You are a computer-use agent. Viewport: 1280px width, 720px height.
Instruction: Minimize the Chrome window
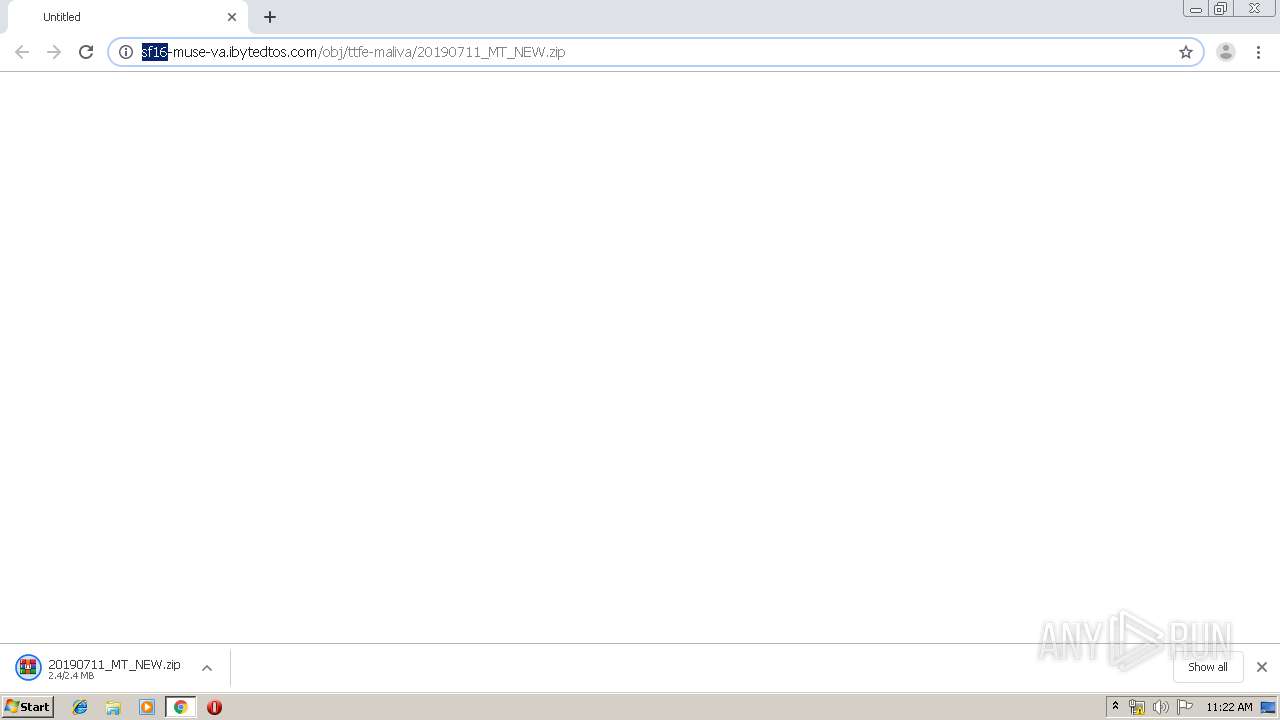pos(1196,9)
